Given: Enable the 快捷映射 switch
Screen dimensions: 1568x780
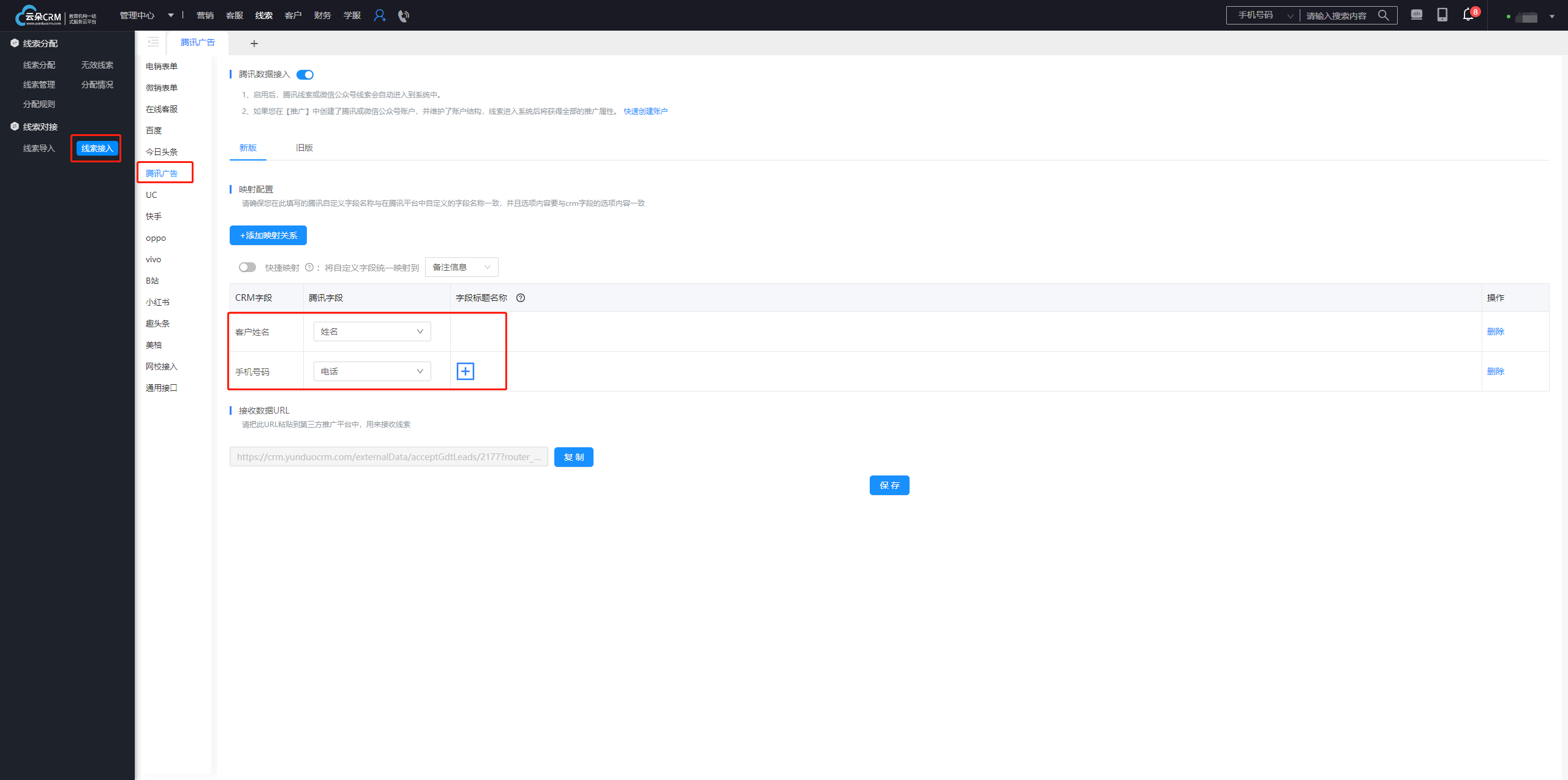Looking at the screenshot, I should [247, 267].
